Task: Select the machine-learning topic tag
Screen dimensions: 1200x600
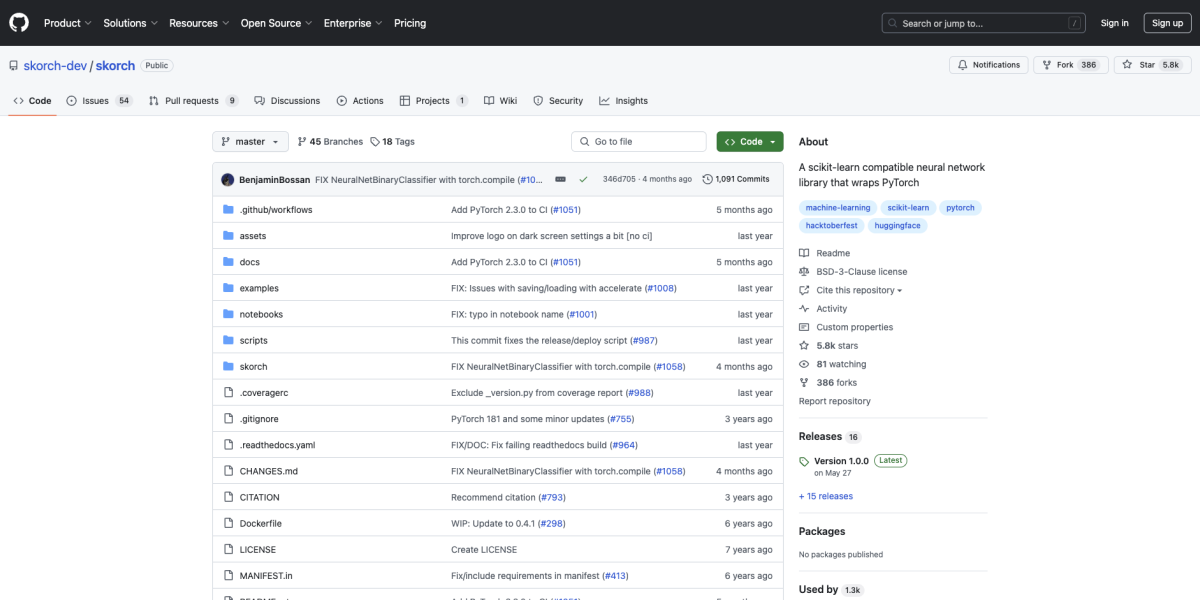Action: click(837, 208)
